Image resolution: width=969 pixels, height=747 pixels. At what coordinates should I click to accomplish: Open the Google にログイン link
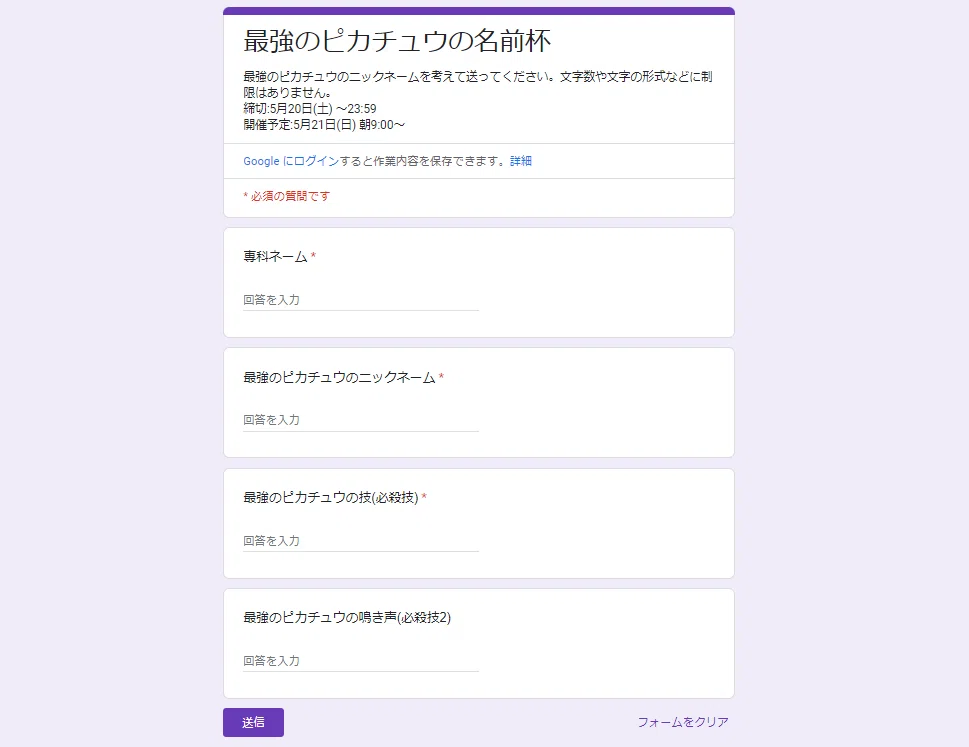[291, 161]
